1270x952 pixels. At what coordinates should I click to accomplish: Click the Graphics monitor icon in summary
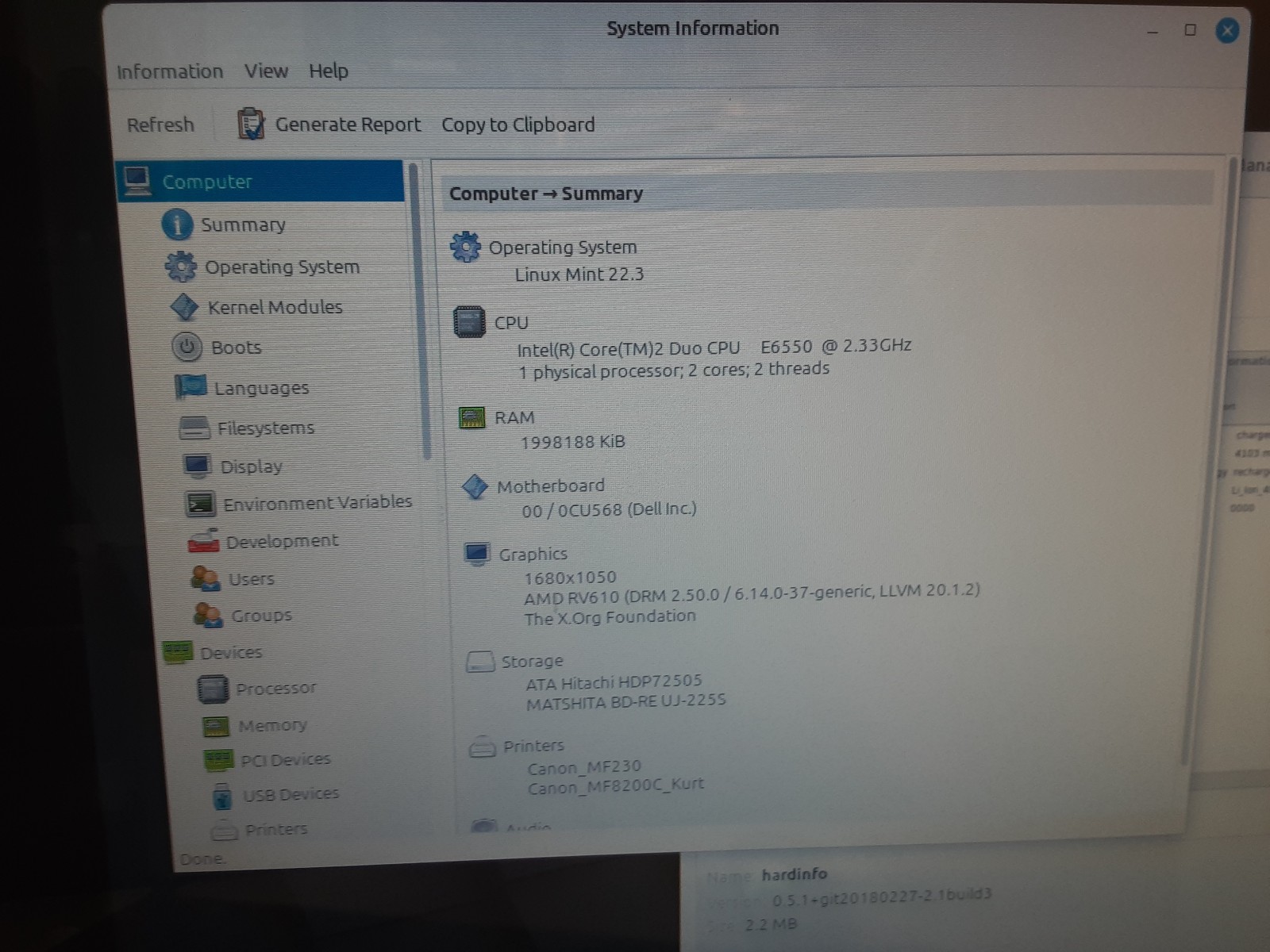tap(477, 554)
